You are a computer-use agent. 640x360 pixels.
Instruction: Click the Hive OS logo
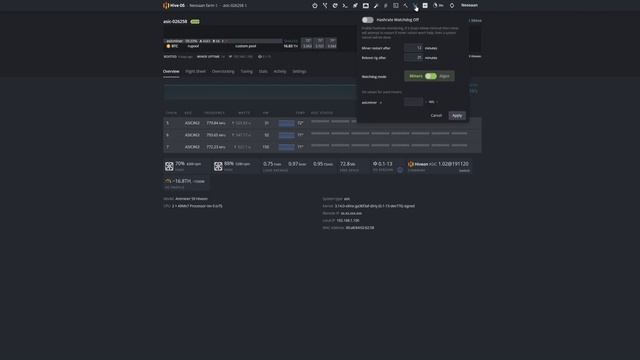pos(174,5)
